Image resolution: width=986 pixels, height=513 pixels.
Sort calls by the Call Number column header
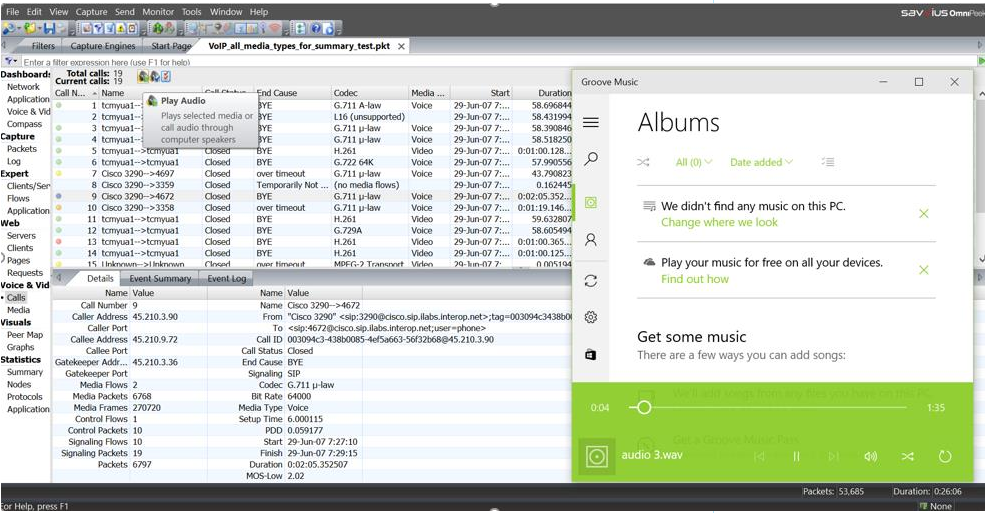pyautogui.click(x=76, y=93)
